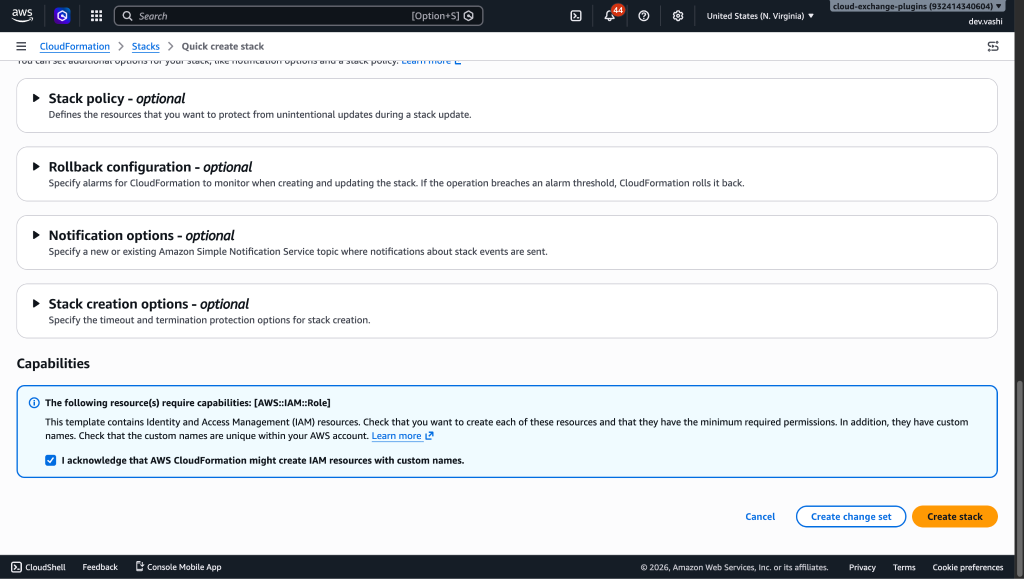The height and width of the screenshot is (579, 1024).
Task: Open CloudShell from the top bar icon
Action: pyautogui.click(x=576, y=16)
